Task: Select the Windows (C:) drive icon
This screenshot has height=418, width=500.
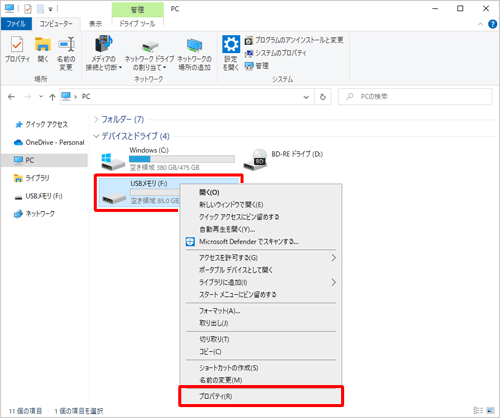Action: click(x=113, y=161)
